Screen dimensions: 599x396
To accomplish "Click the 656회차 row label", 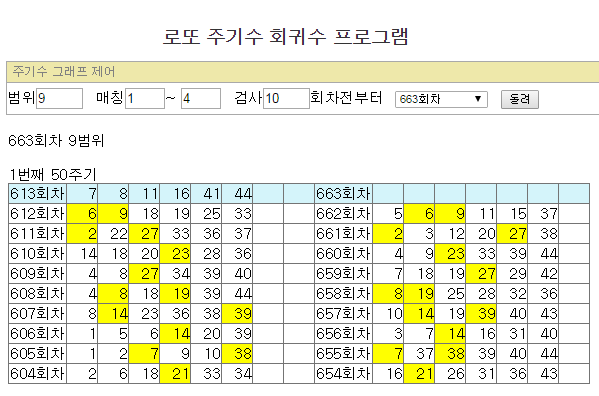I will [343, 334].
